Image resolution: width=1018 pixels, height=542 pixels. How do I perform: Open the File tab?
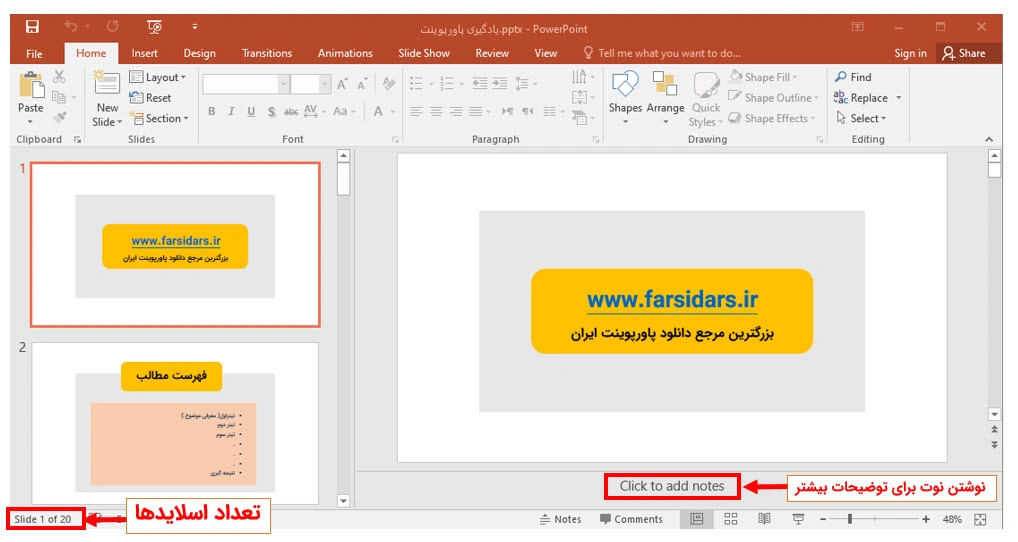pyautogui.click(x=34, y=53)
